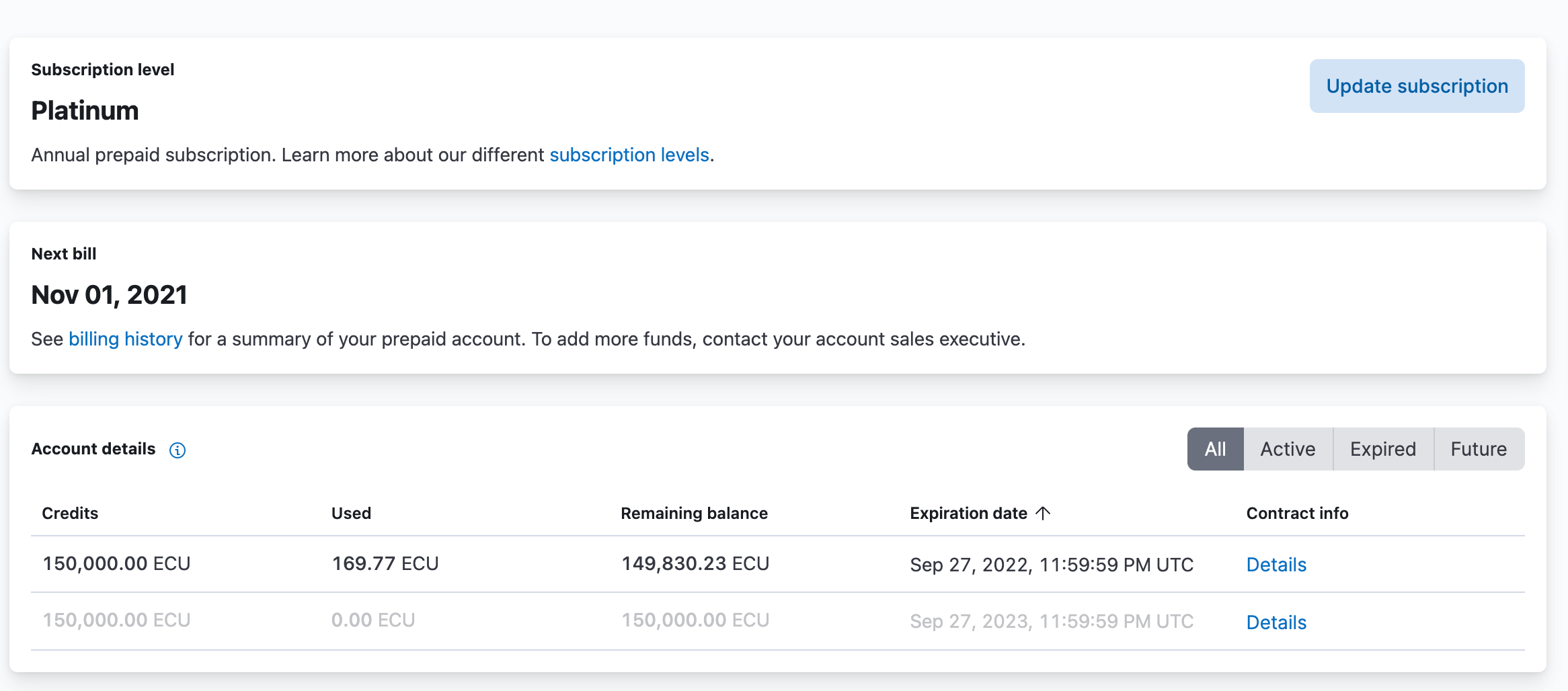Select the All filter tab

point(1215,449)
